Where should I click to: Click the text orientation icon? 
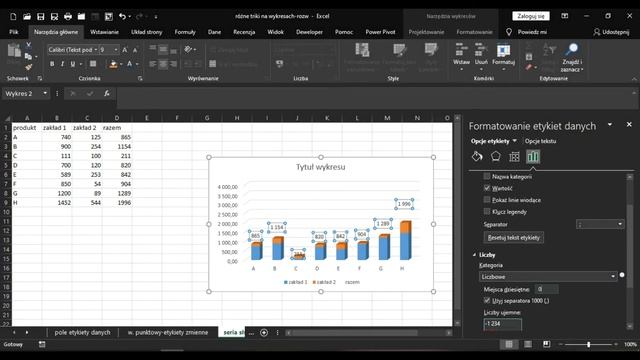[188, 49]
